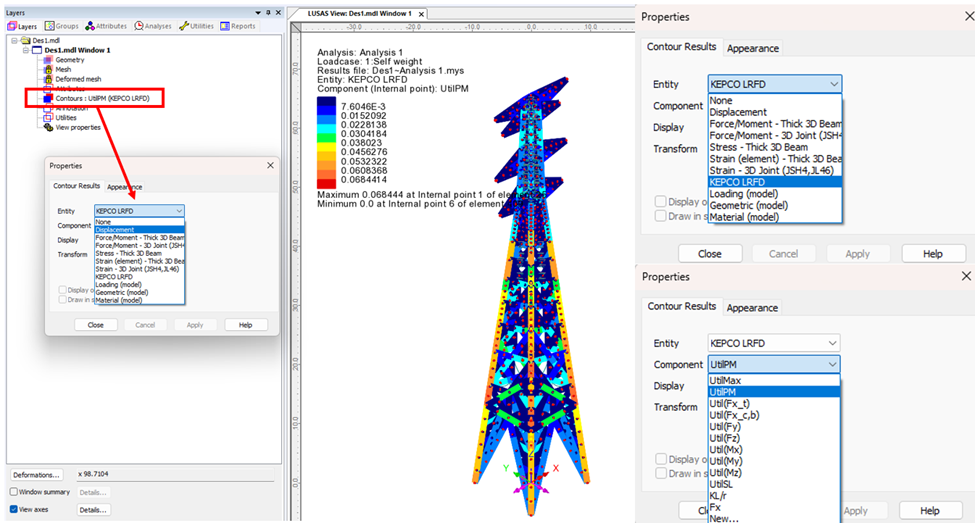
Task: Open View properties in layer tree
Action: pyautogui.click(x=77, y=127)
